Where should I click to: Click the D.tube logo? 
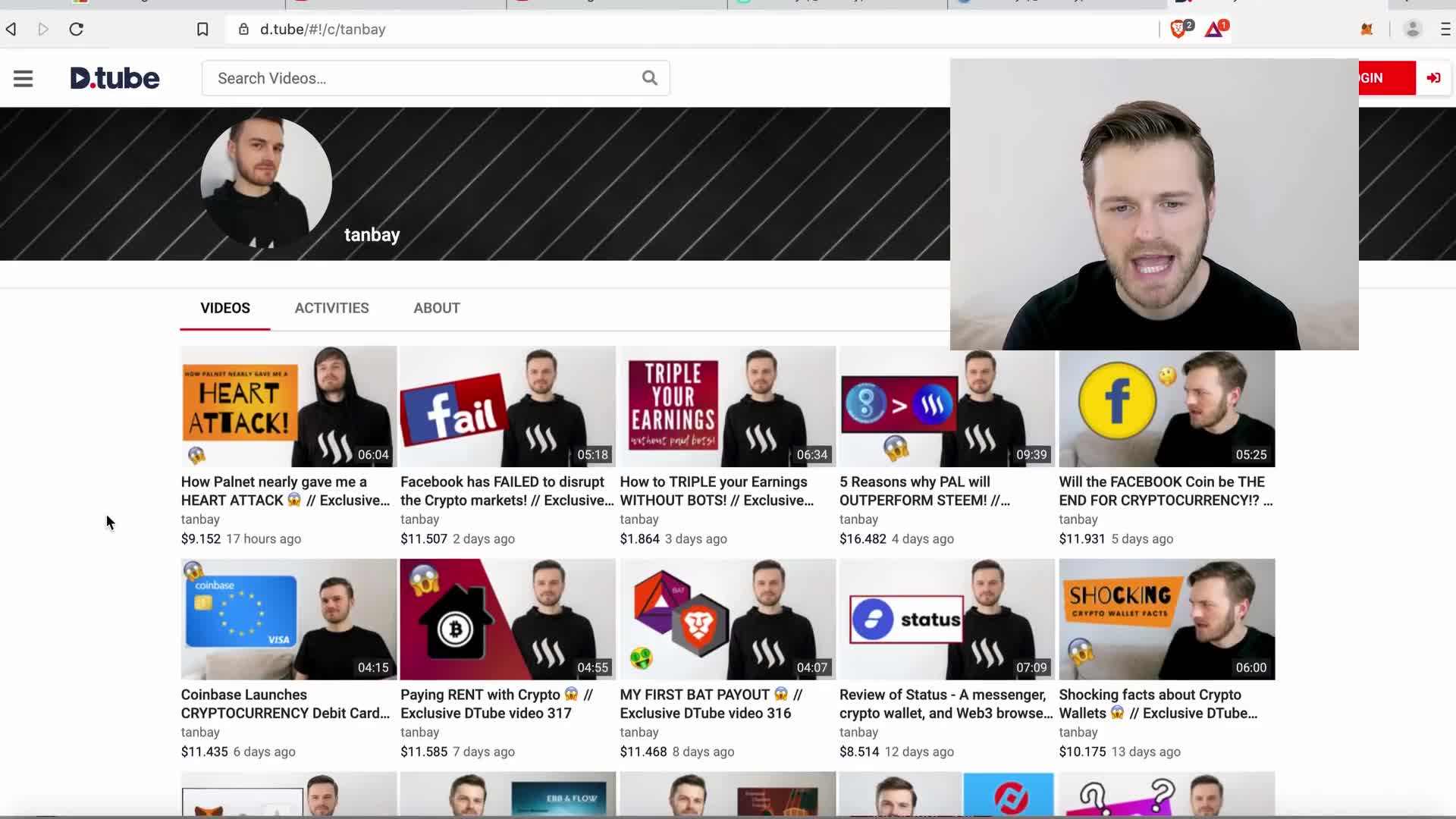tap(115, 78)
